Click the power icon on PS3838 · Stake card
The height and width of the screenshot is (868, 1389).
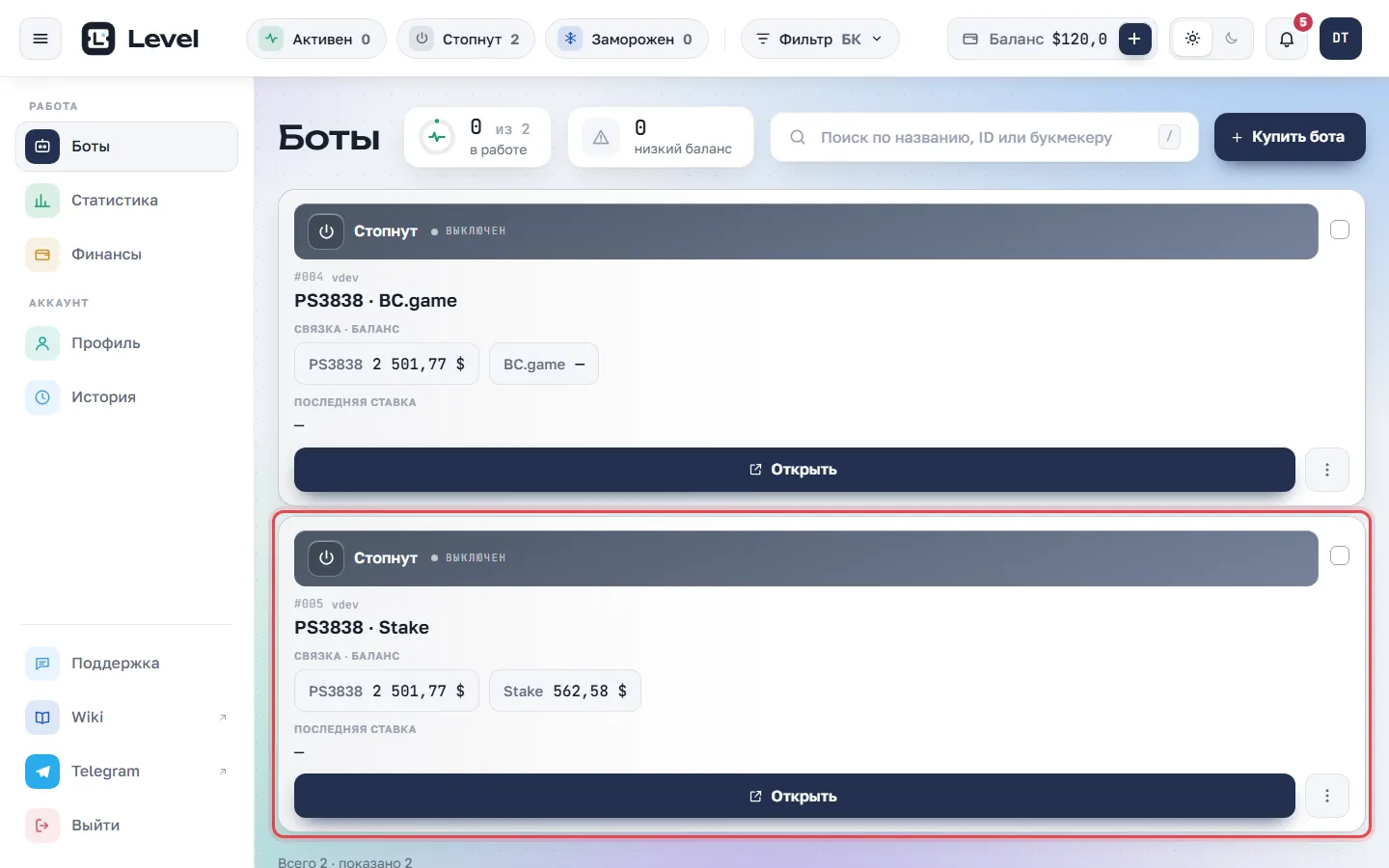point(326,558)
